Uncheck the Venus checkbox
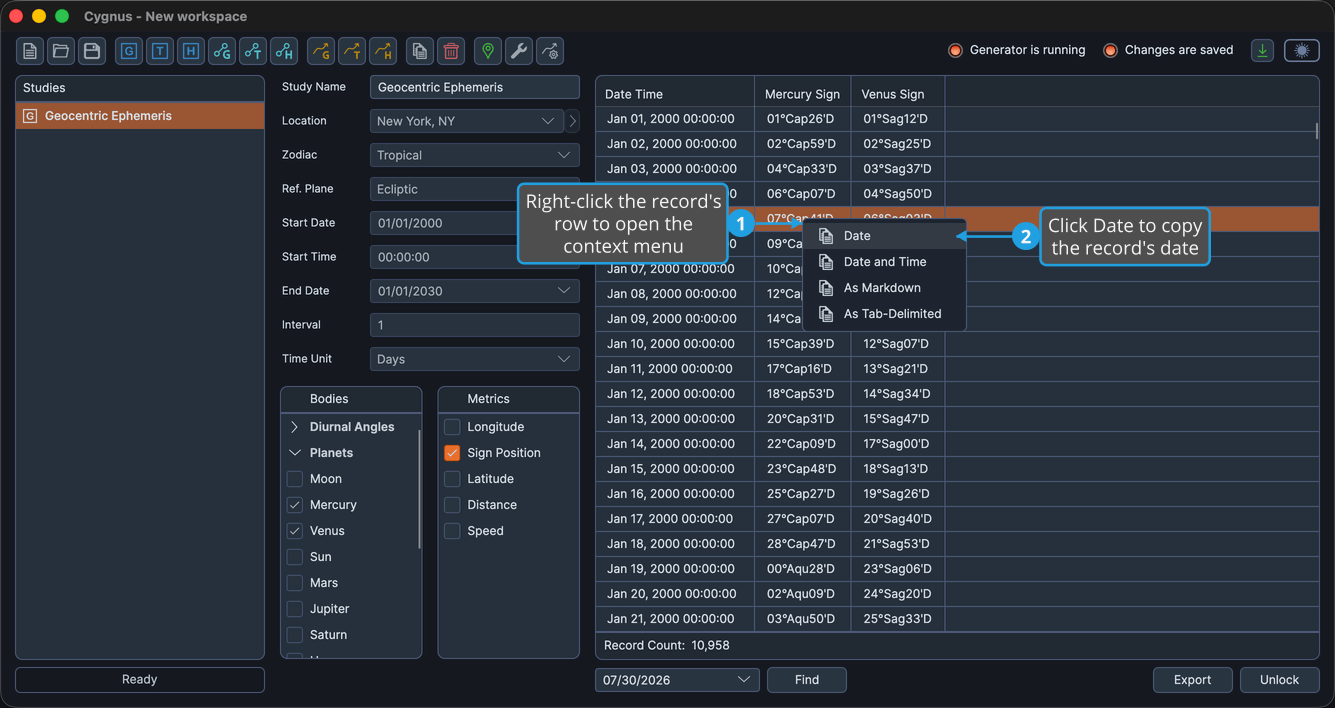This screenshot has height=708, width=1335. pyautogui.click(x=295, y=531)
